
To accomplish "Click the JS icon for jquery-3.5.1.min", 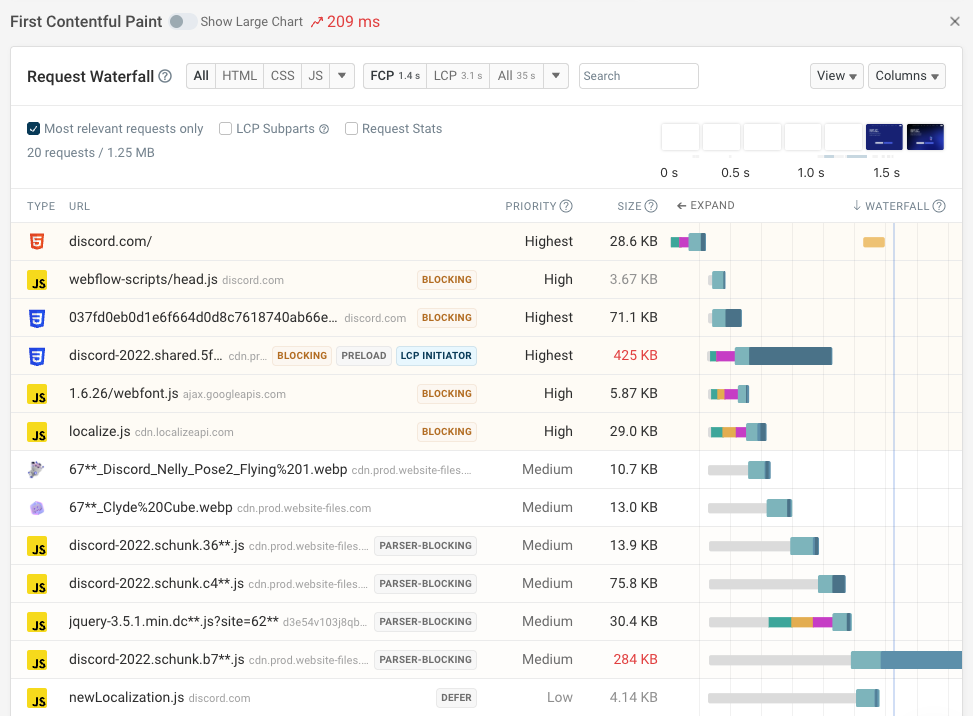I will point(37,622).
